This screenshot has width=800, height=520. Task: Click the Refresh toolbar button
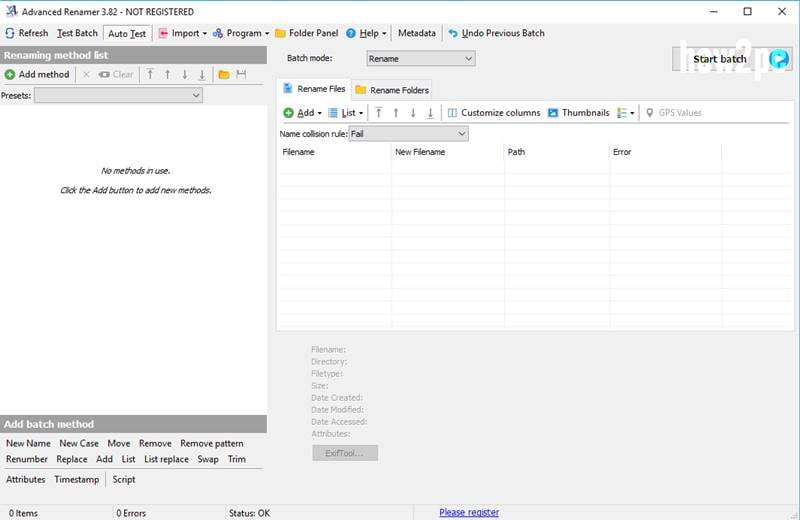point(27,33)
